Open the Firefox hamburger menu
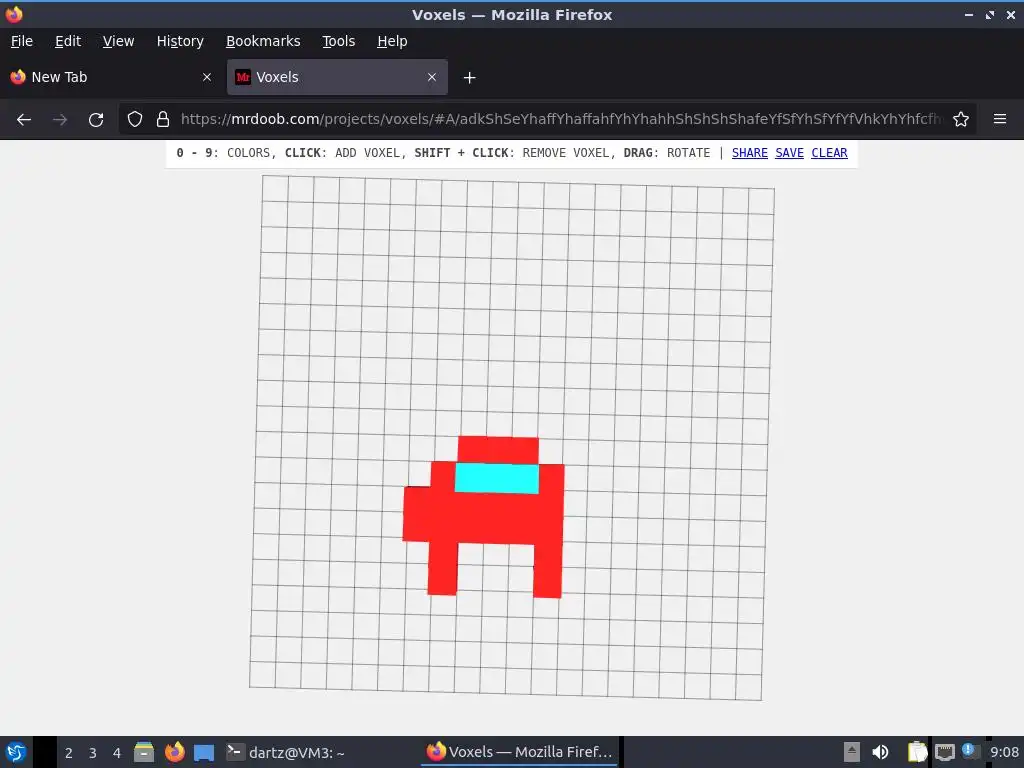 click(1000, 119)
